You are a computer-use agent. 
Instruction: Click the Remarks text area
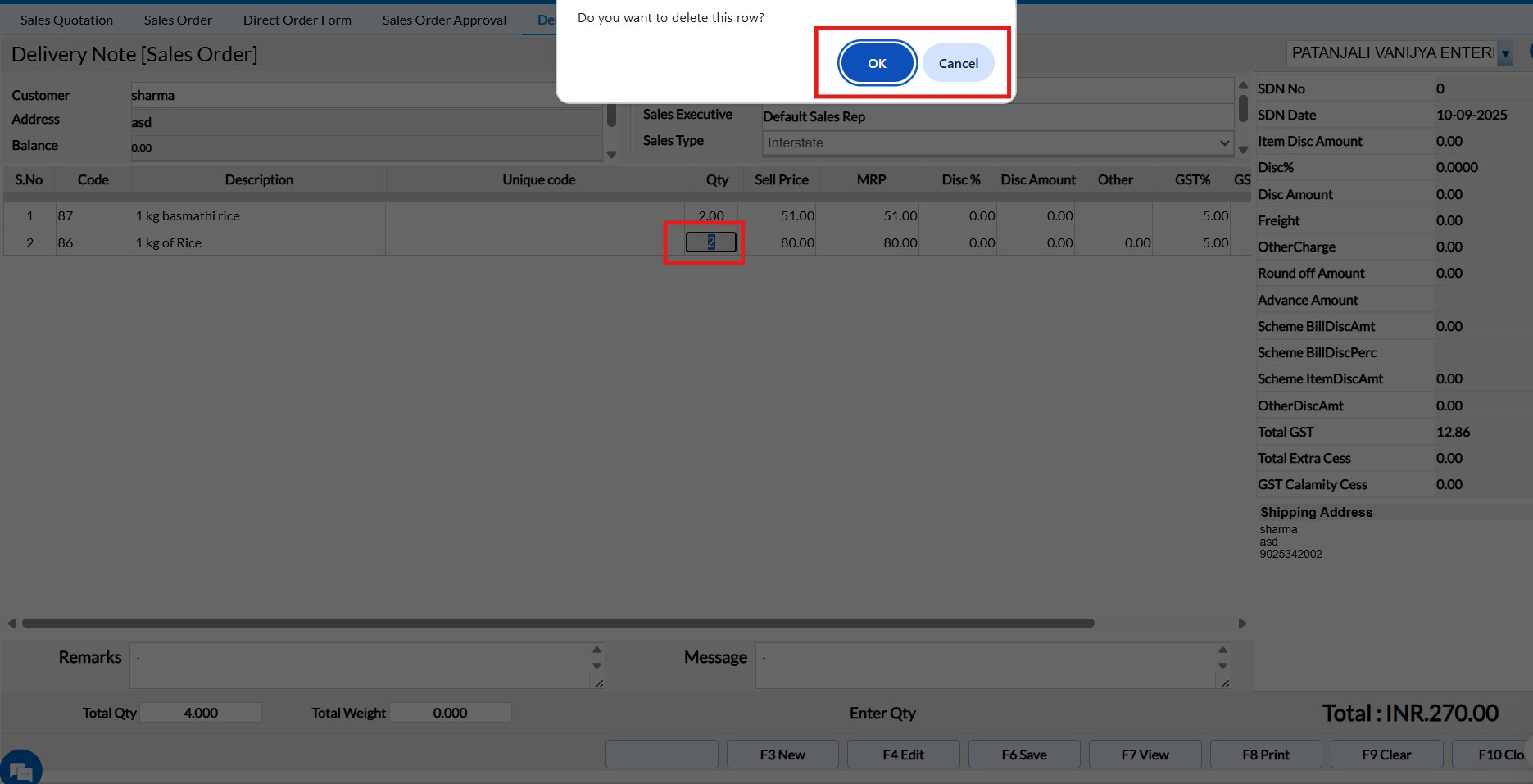point(366,665)
